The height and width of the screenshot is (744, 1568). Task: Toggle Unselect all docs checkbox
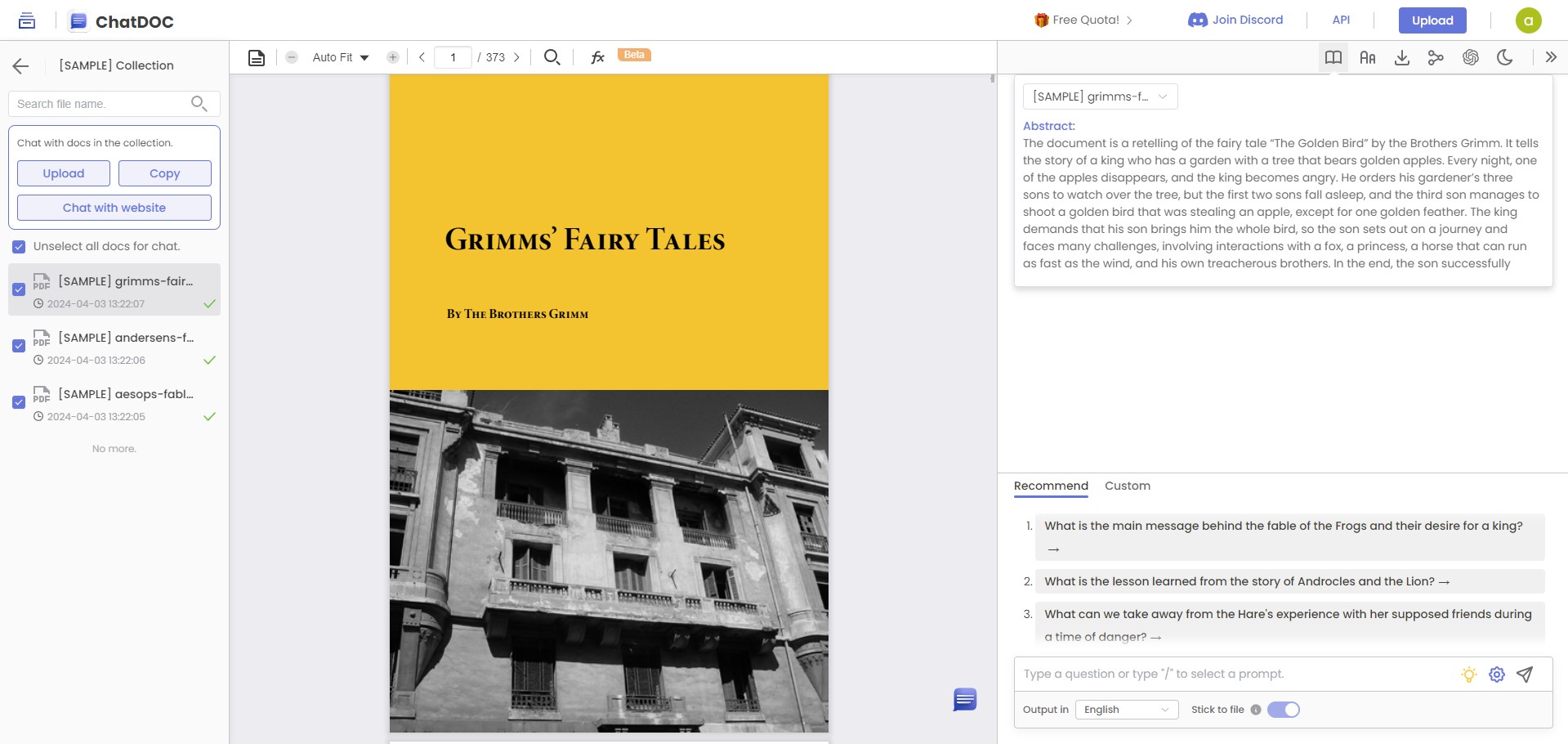click(19, 247)
